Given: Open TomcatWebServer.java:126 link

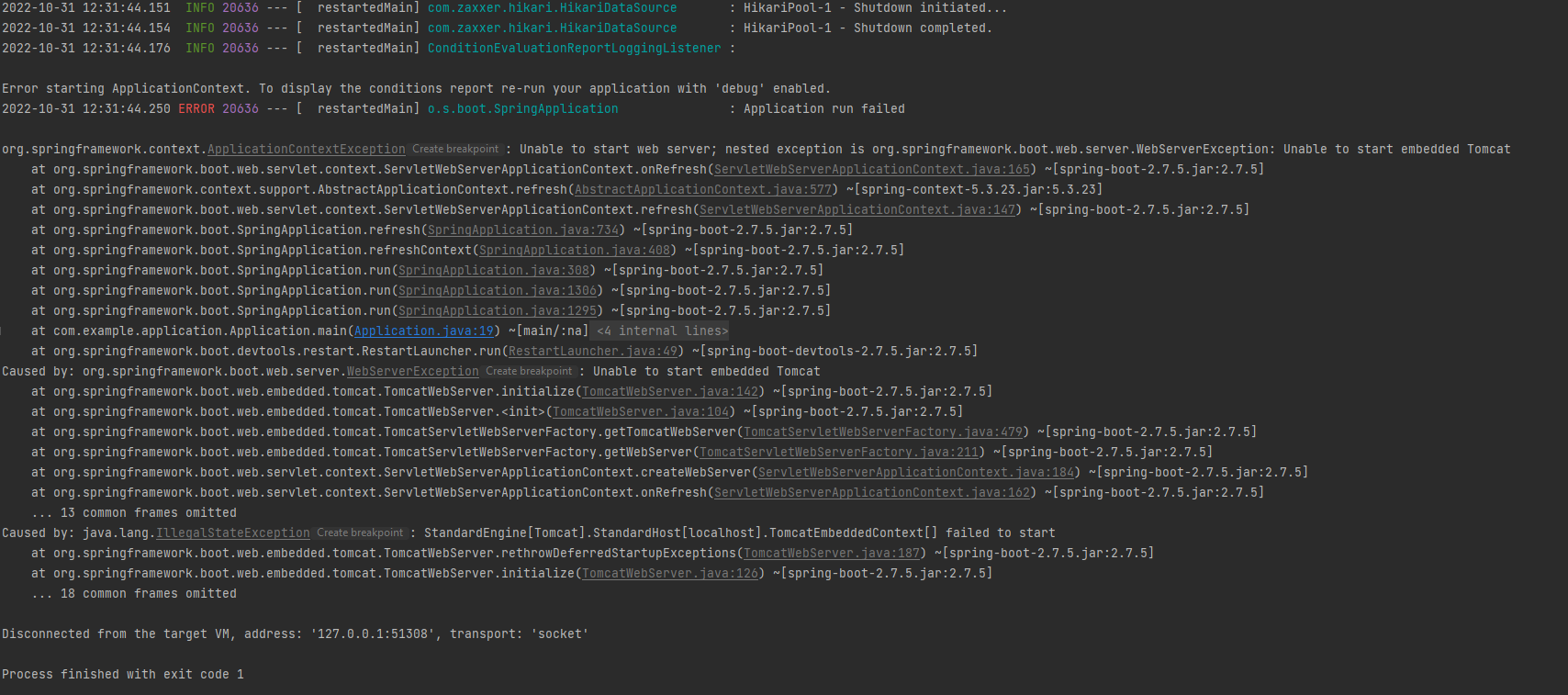Looking at the screenshot, I should tap(669, 573).
